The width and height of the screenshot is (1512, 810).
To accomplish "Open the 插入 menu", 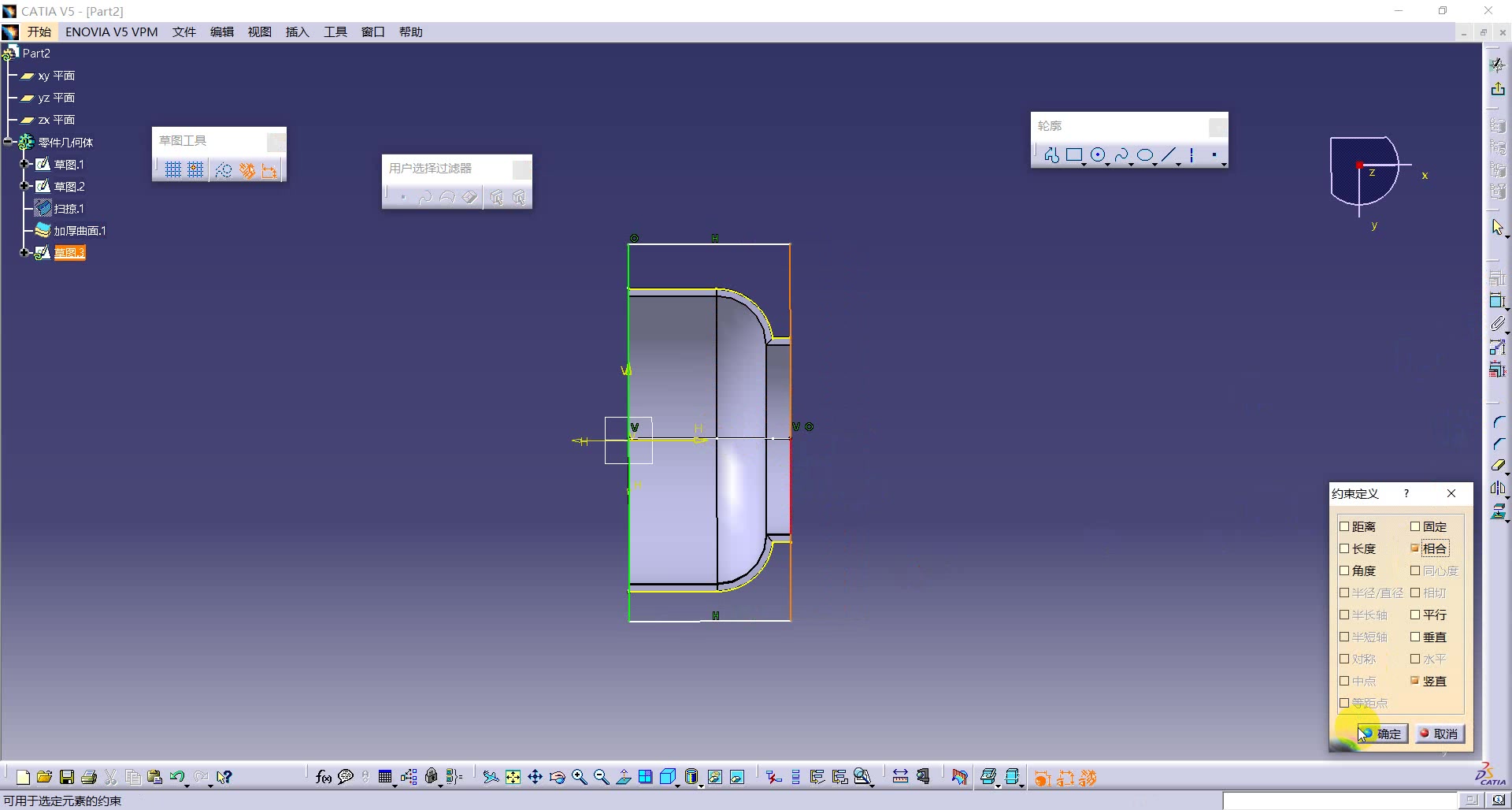I will point(298,32).
